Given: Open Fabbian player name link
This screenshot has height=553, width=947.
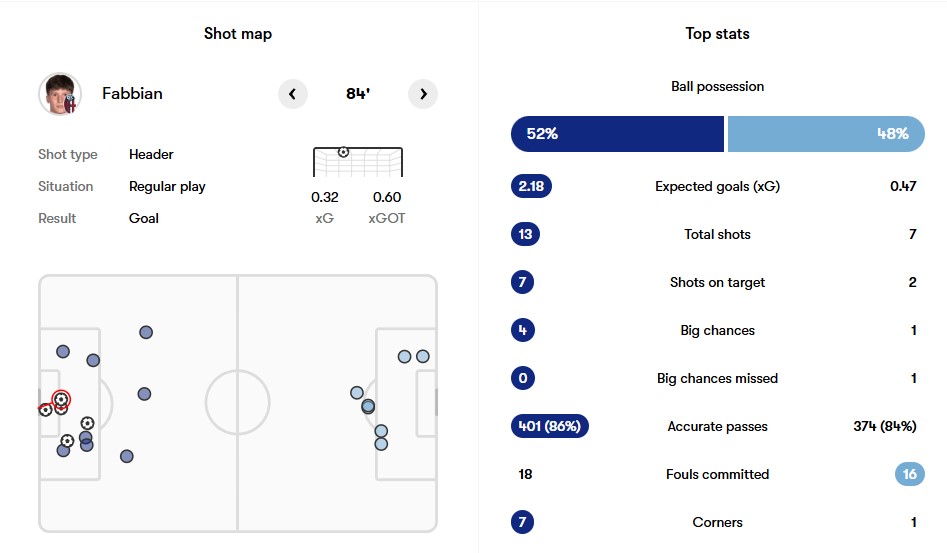Looking at the screenshot, I should pyautogui.click(x=132, y=94).
